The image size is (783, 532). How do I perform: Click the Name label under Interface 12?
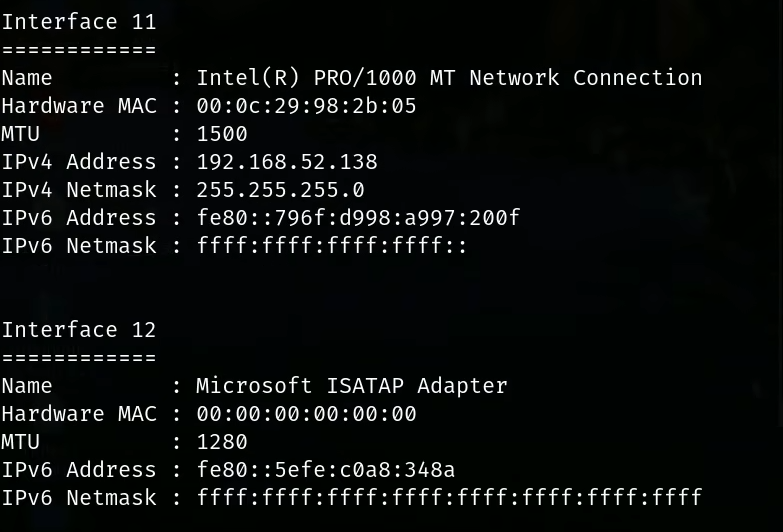point(27,386)
